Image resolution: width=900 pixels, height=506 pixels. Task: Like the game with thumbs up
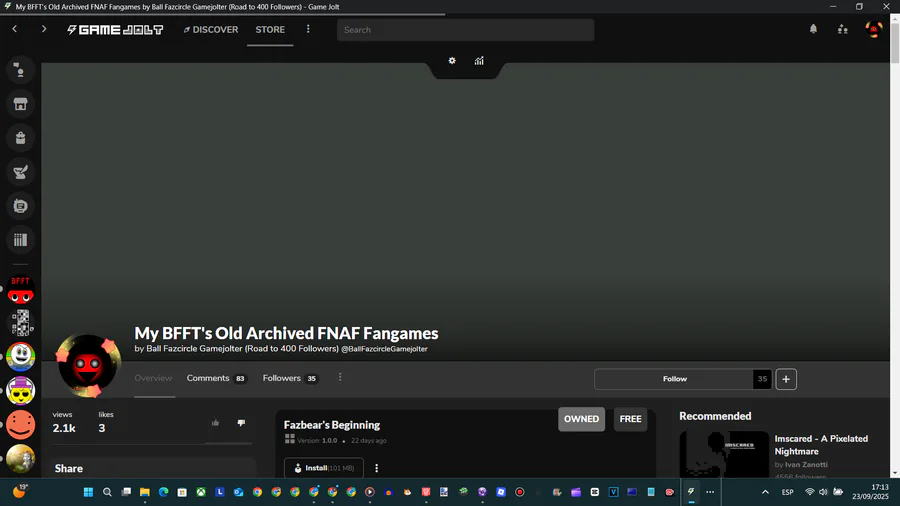tap(215, 423)
